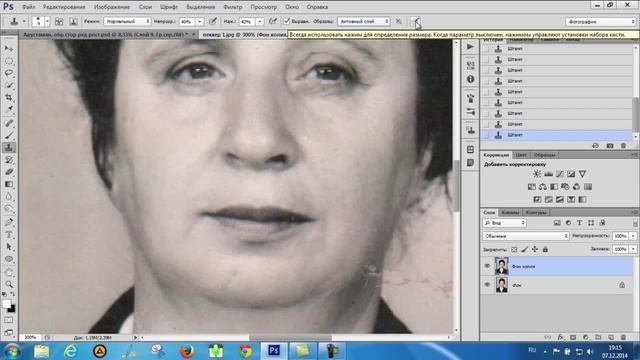Image resolution: width=640 pixels, height=360 pixels.
Task: Add a Curves adjustment
Action: point(560,174)
